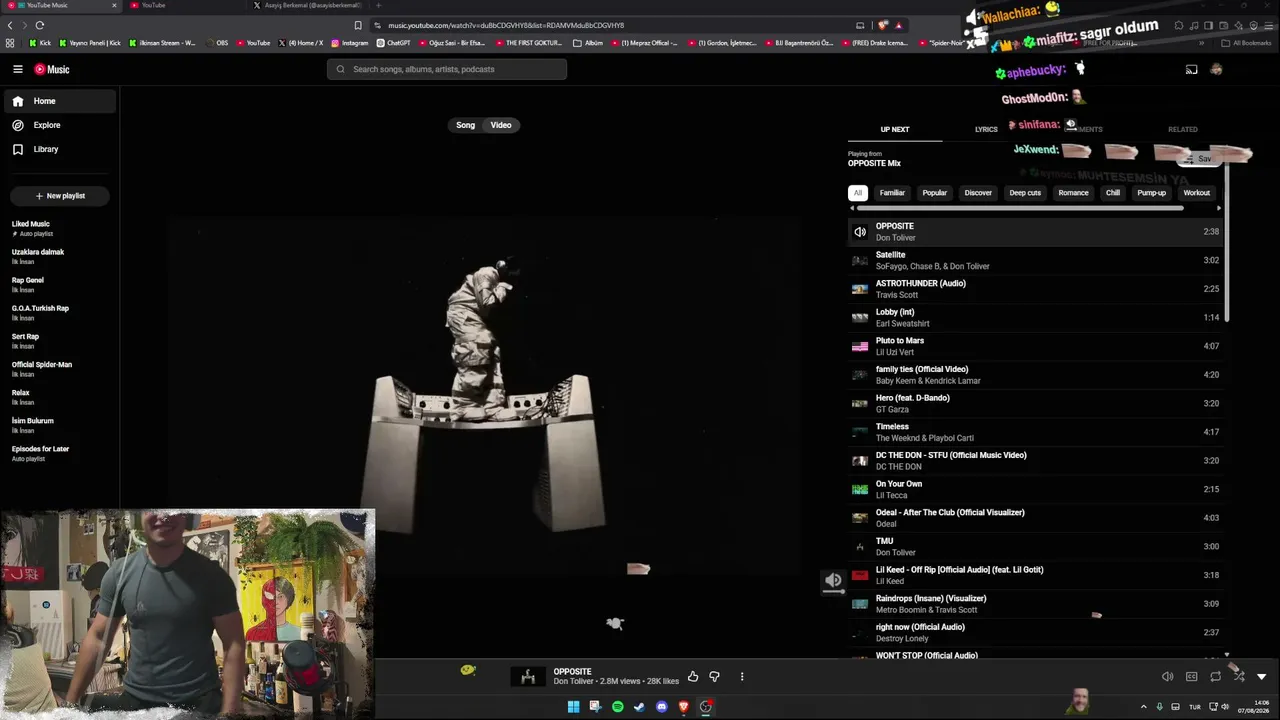Switch to the RELATED tab

click(x=1182, y=129)
